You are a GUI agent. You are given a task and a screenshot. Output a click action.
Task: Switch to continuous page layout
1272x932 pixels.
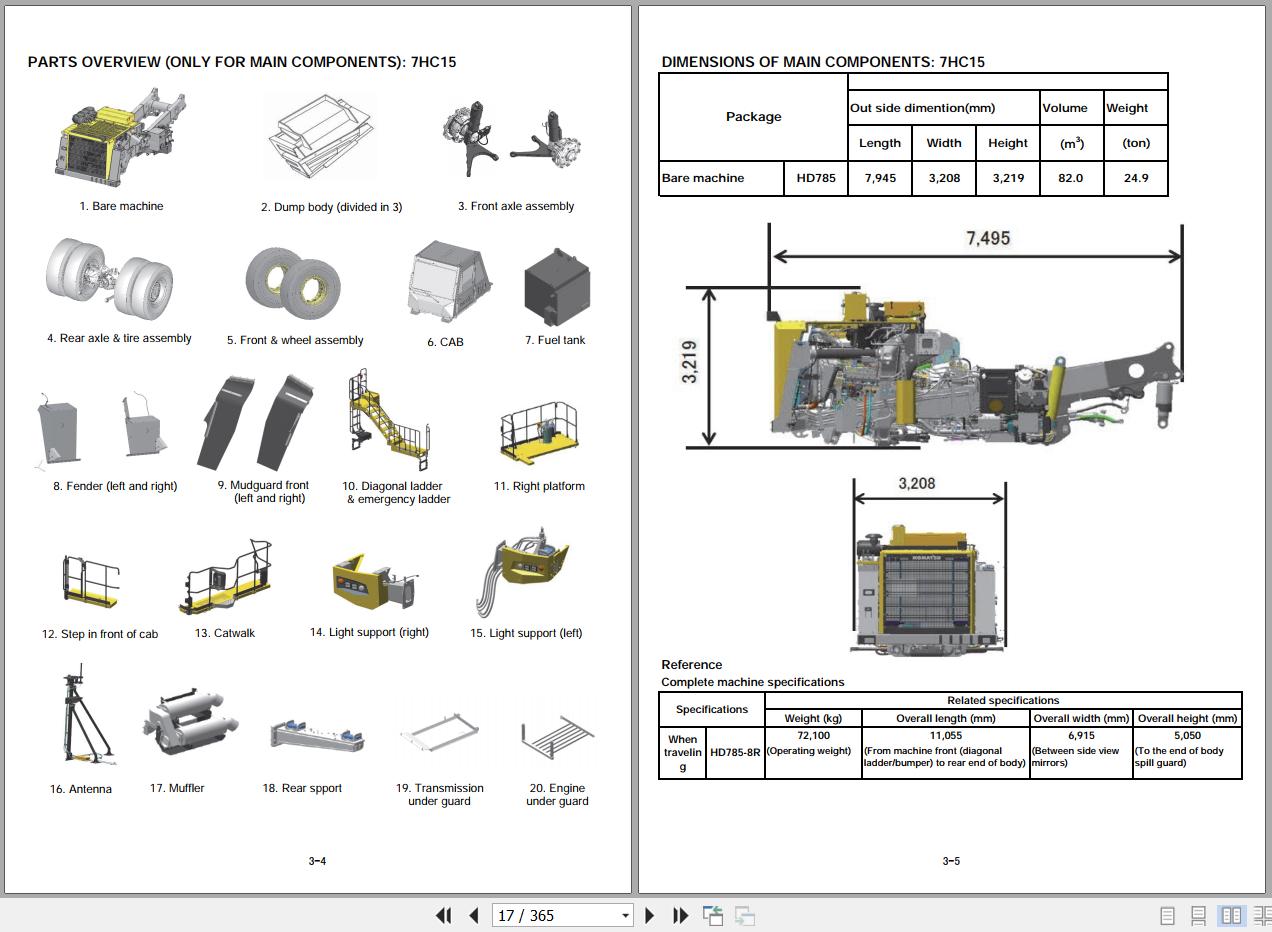point(1198,915)
